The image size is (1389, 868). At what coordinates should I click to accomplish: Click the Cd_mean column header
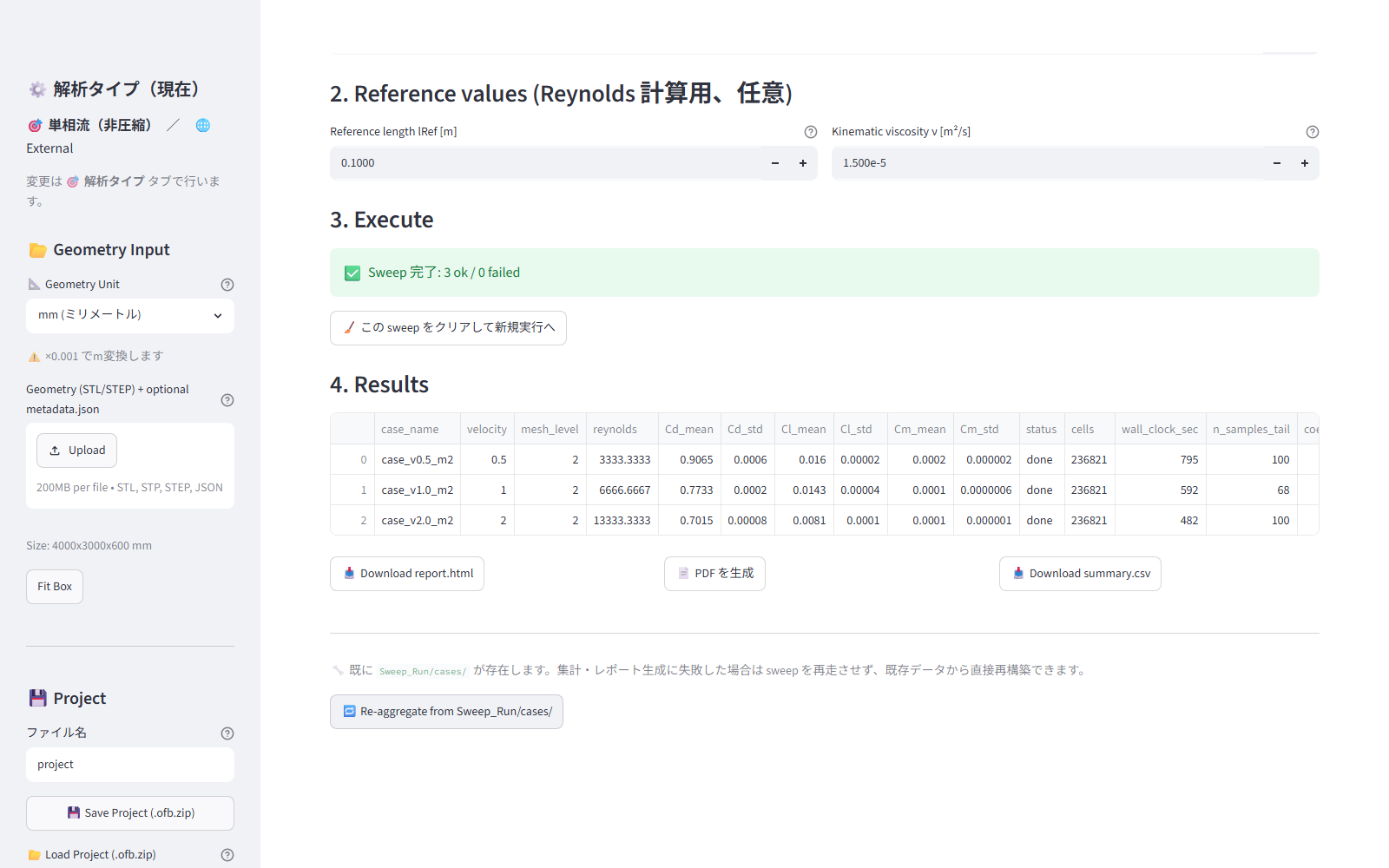coord(689,429)
